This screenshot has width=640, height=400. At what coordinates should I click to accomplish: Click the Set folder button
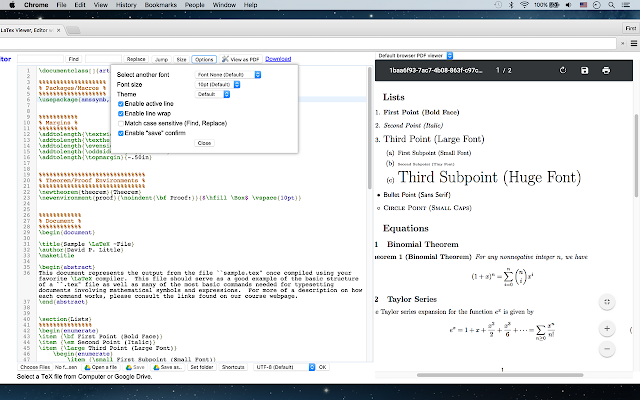tap(202, 367)
